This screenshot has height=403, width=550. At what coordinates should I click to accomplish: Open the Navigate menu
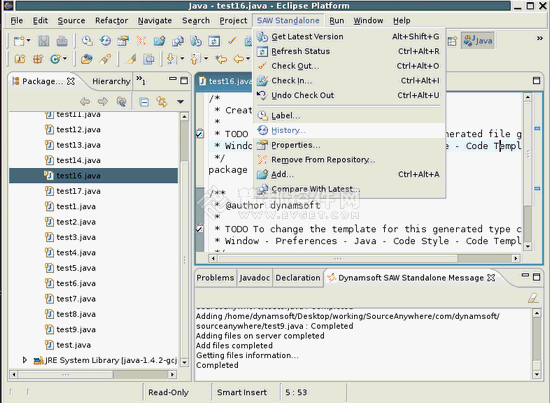[x=155, y=21]
